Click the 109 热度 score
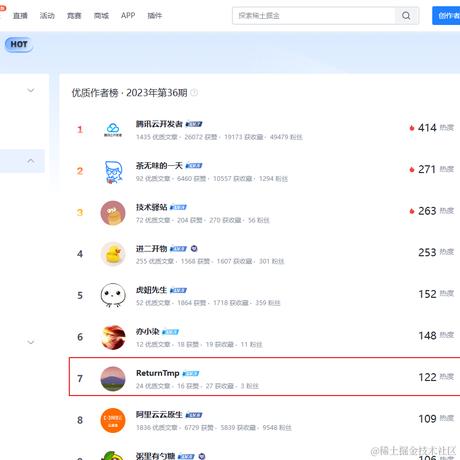460x460 pixels. click(436, 419)
